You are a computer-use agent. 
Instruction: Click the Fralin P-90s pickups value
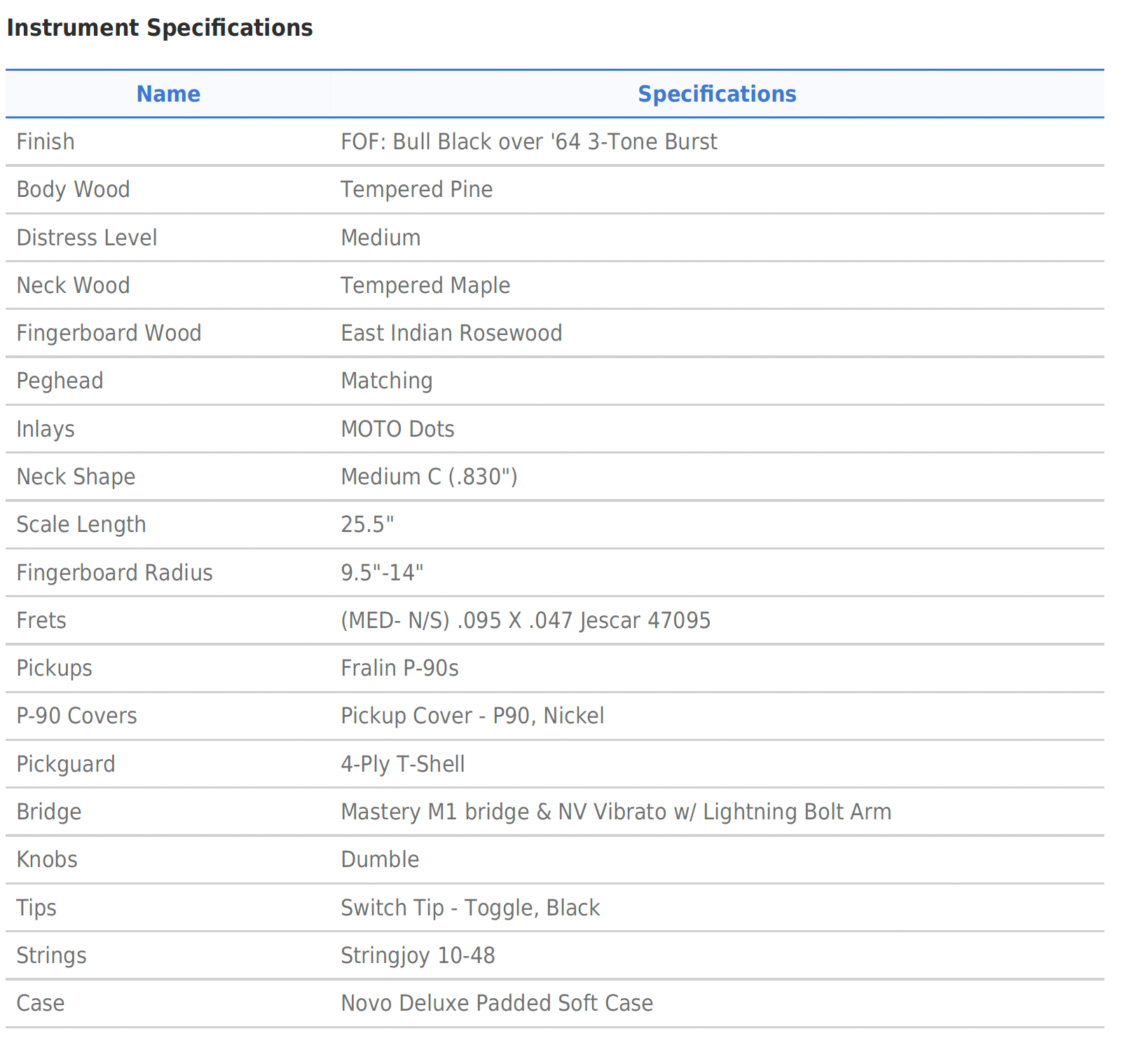(x=399, y=668)
